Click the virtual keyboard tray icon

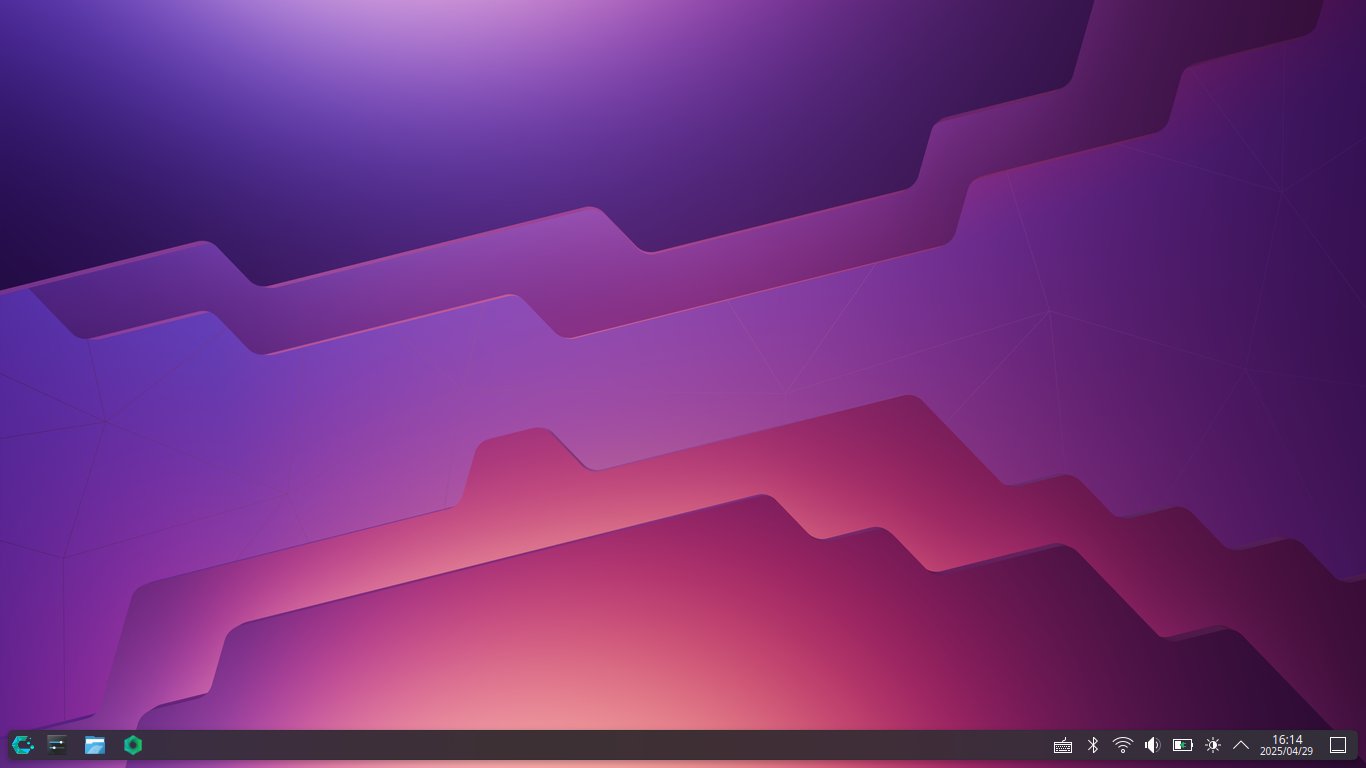pos(1063,745)
